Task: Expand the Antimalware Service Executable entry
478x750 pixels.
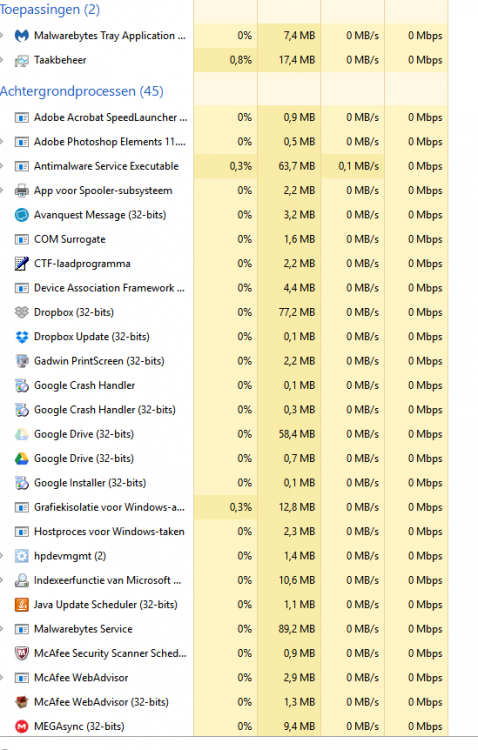Action: 2,166
